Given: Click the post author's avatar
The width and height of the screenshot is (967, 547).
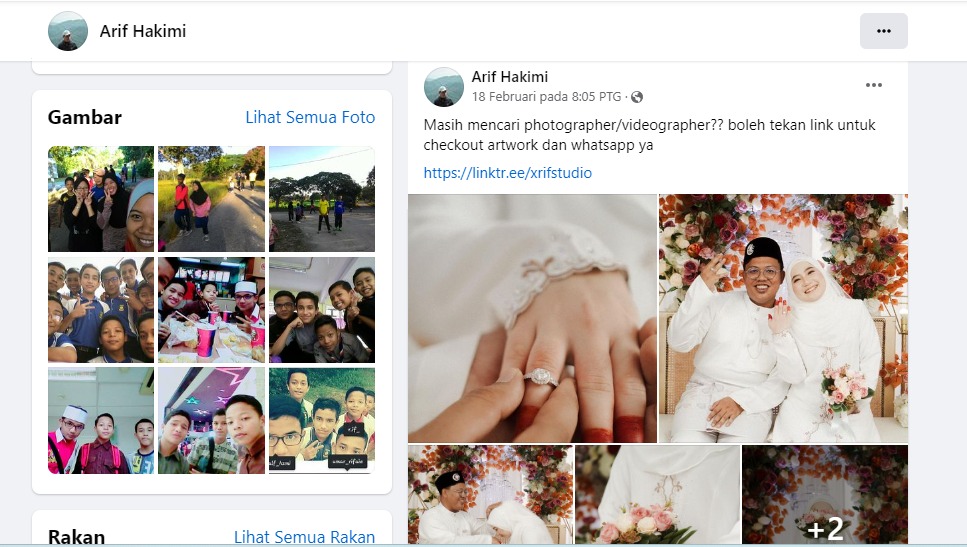Looking at the screenshot, I should 443,87.
